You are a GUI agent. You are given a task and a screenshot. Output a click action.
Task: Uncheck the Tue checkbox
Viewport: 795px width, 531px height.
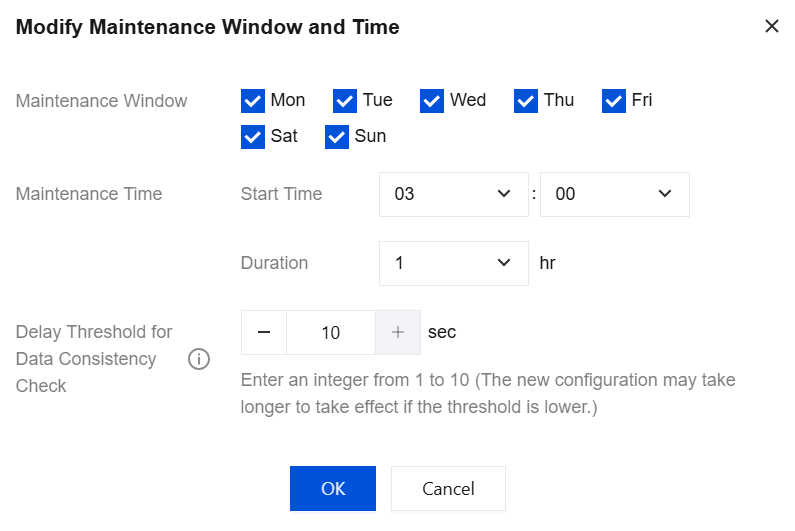[x=345, y=100]
